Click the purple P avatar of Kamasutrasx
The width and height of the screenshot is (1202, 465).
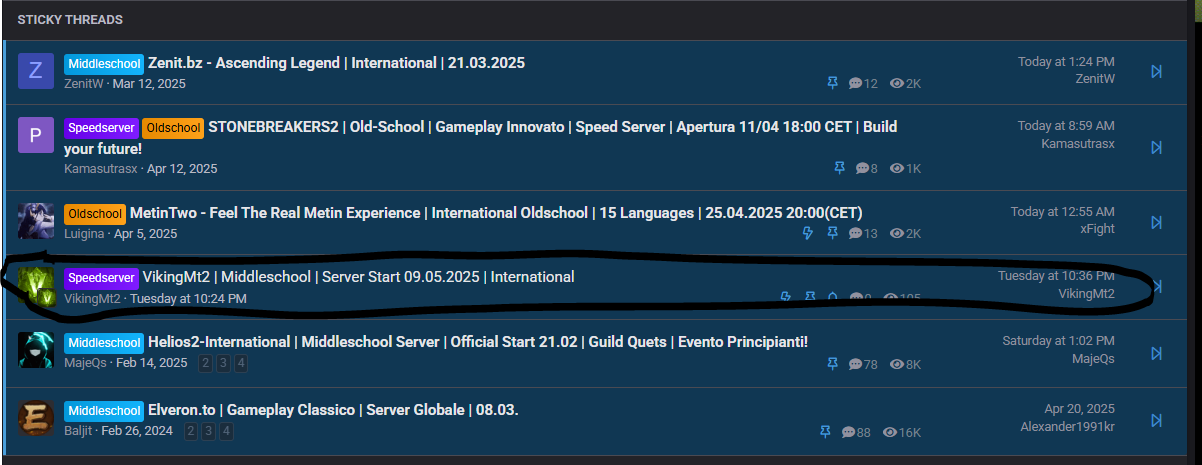coord(35,135)
